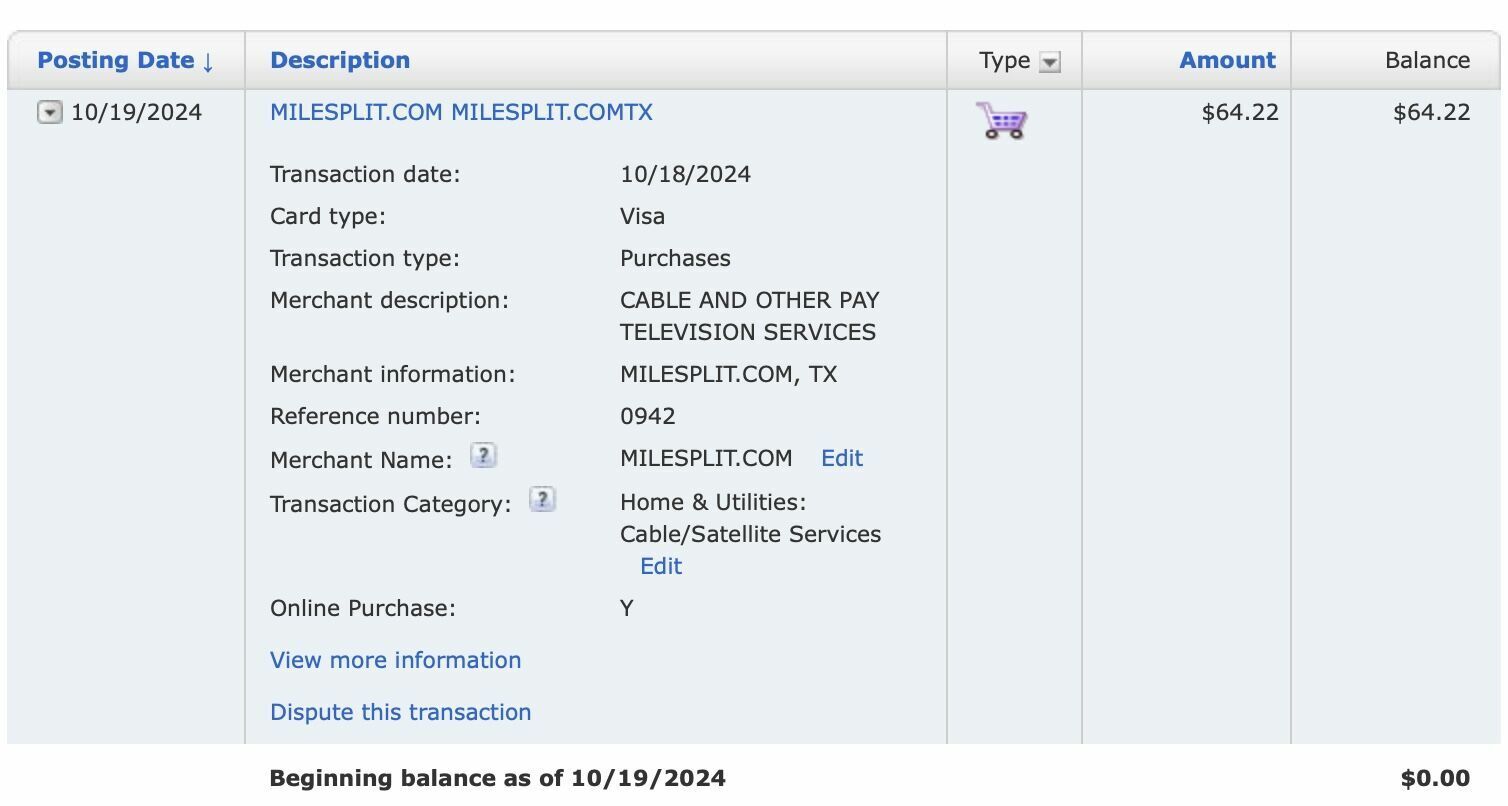
Task: Click the Beginning balance as of 10/19/2024 text
Action: (x=497, y=778)
